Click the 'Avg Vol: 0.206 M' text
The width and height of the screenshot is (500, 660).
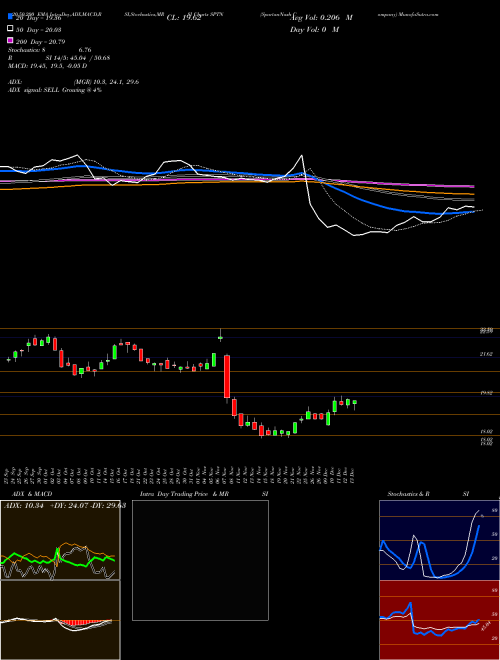321,18
